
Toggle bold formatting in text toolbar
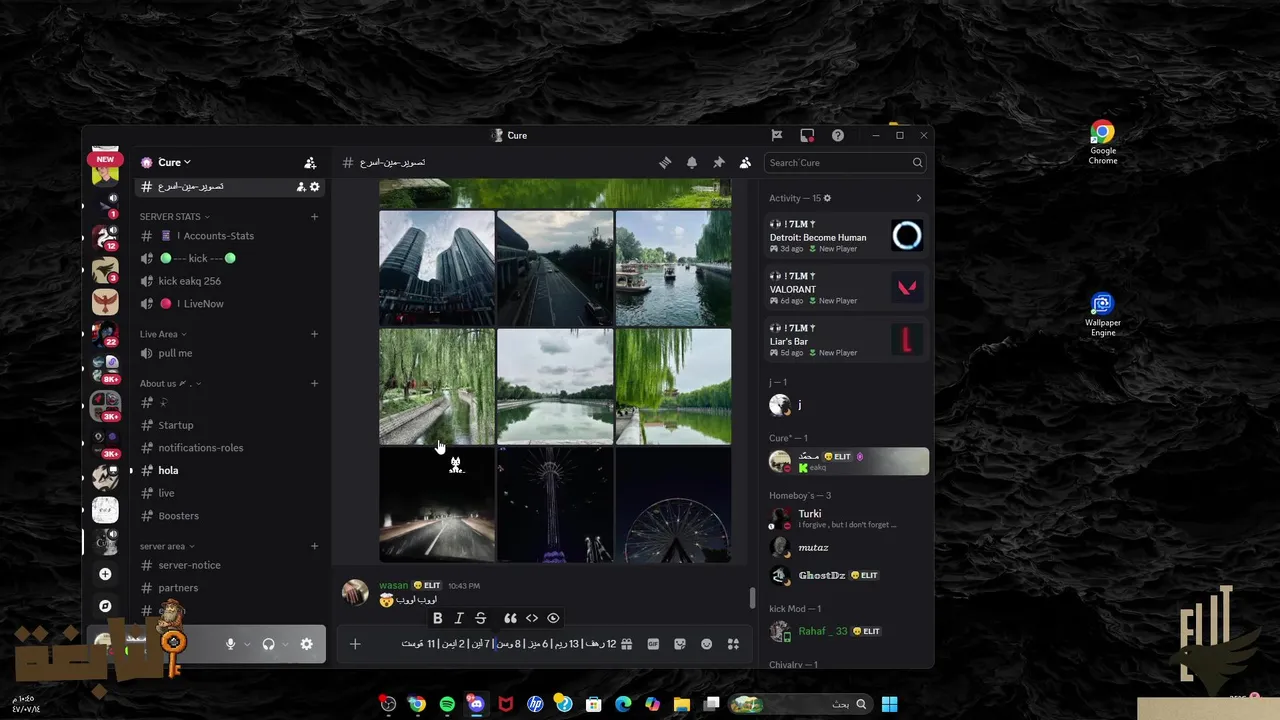[x=437, y=618]
